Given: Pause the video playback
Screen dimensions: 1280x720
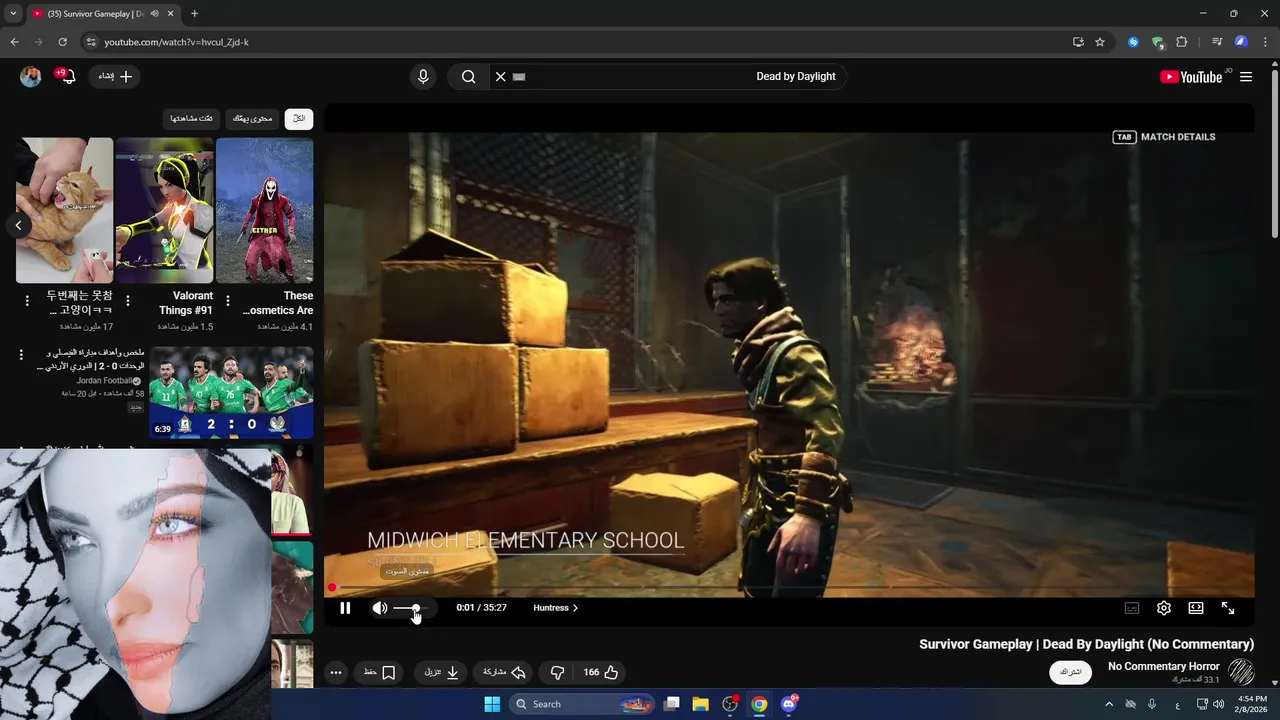Looking at the screenshot, I should tap(345, 608).
